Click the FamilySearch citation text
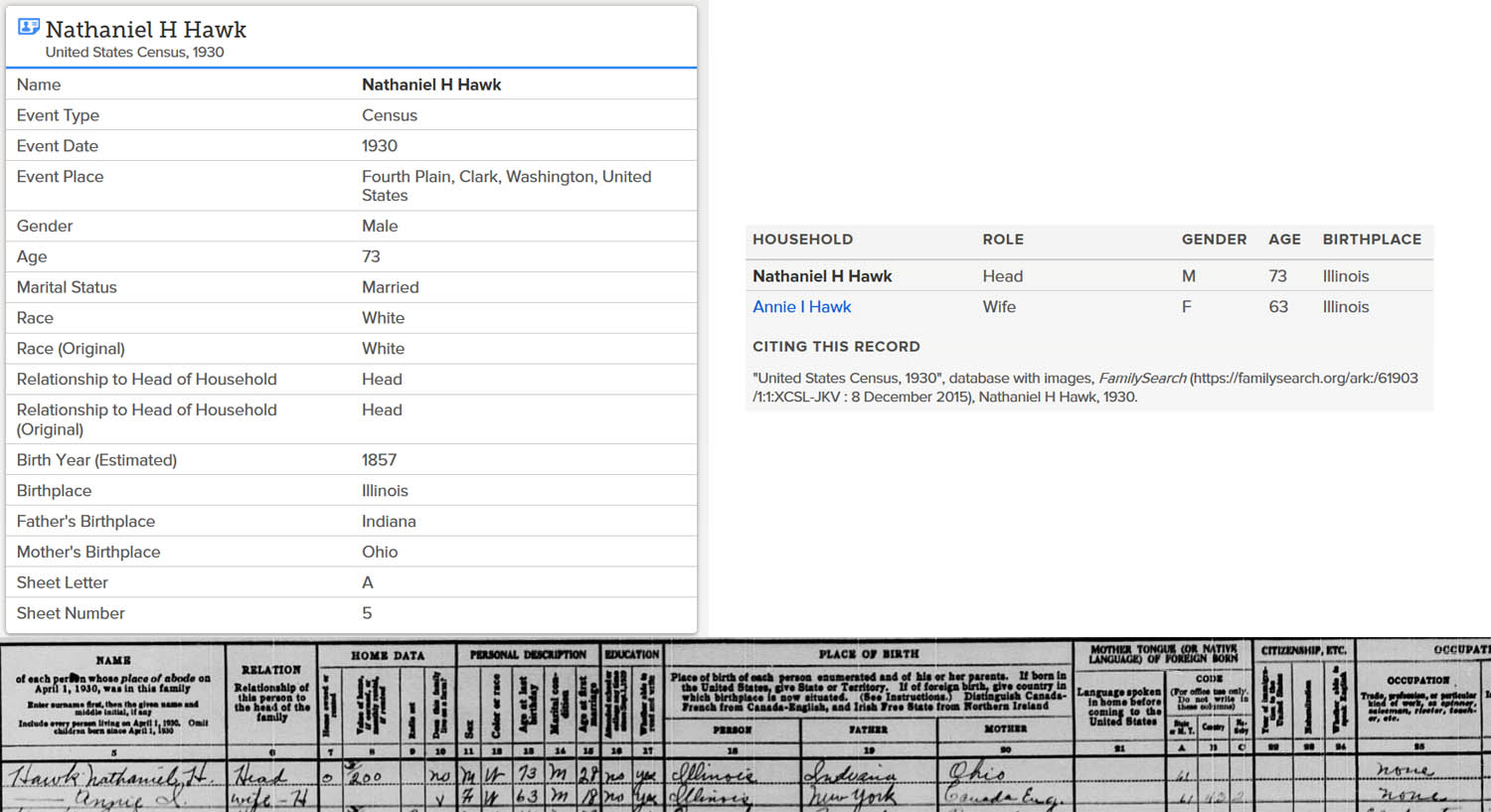This screenshot has height=812, width=1491. pyautogui.click(x=1085, y=388)
